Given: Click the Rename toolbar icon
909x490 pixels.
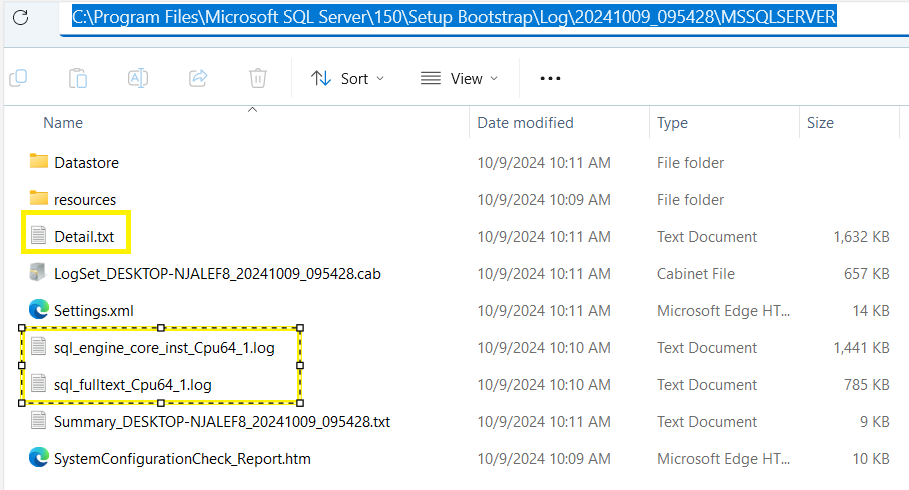Looking at the screenshot, I should pos(138,78).
